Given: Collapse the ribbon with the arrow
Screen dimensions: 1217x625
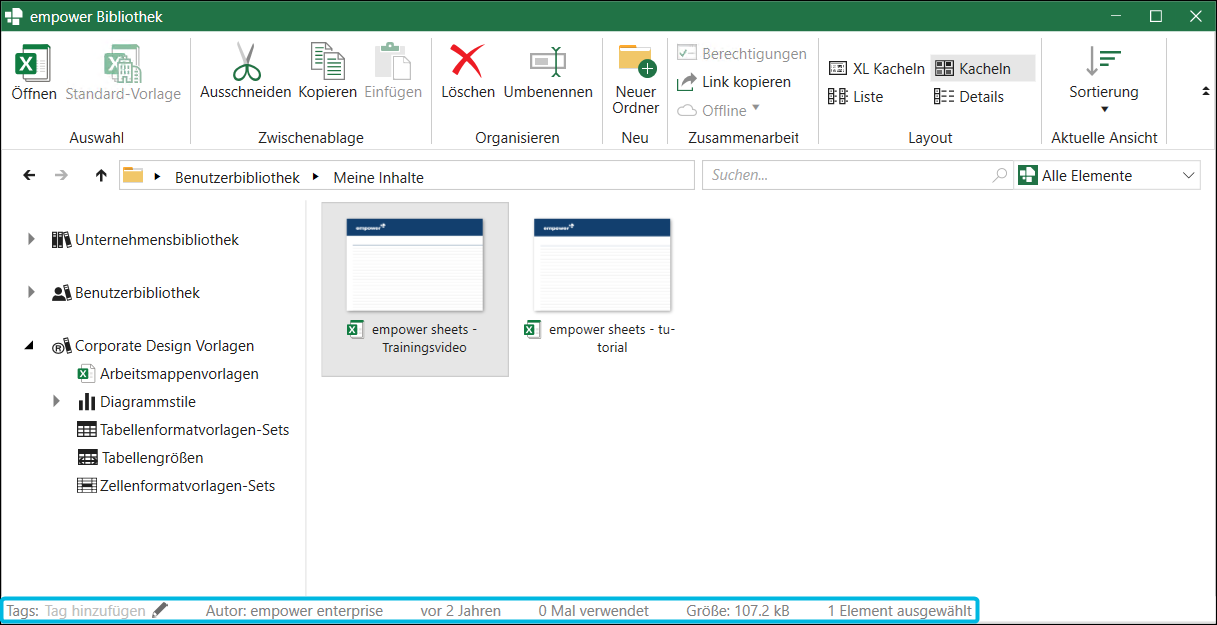Looking at the screenshot, I should 1204,91.
